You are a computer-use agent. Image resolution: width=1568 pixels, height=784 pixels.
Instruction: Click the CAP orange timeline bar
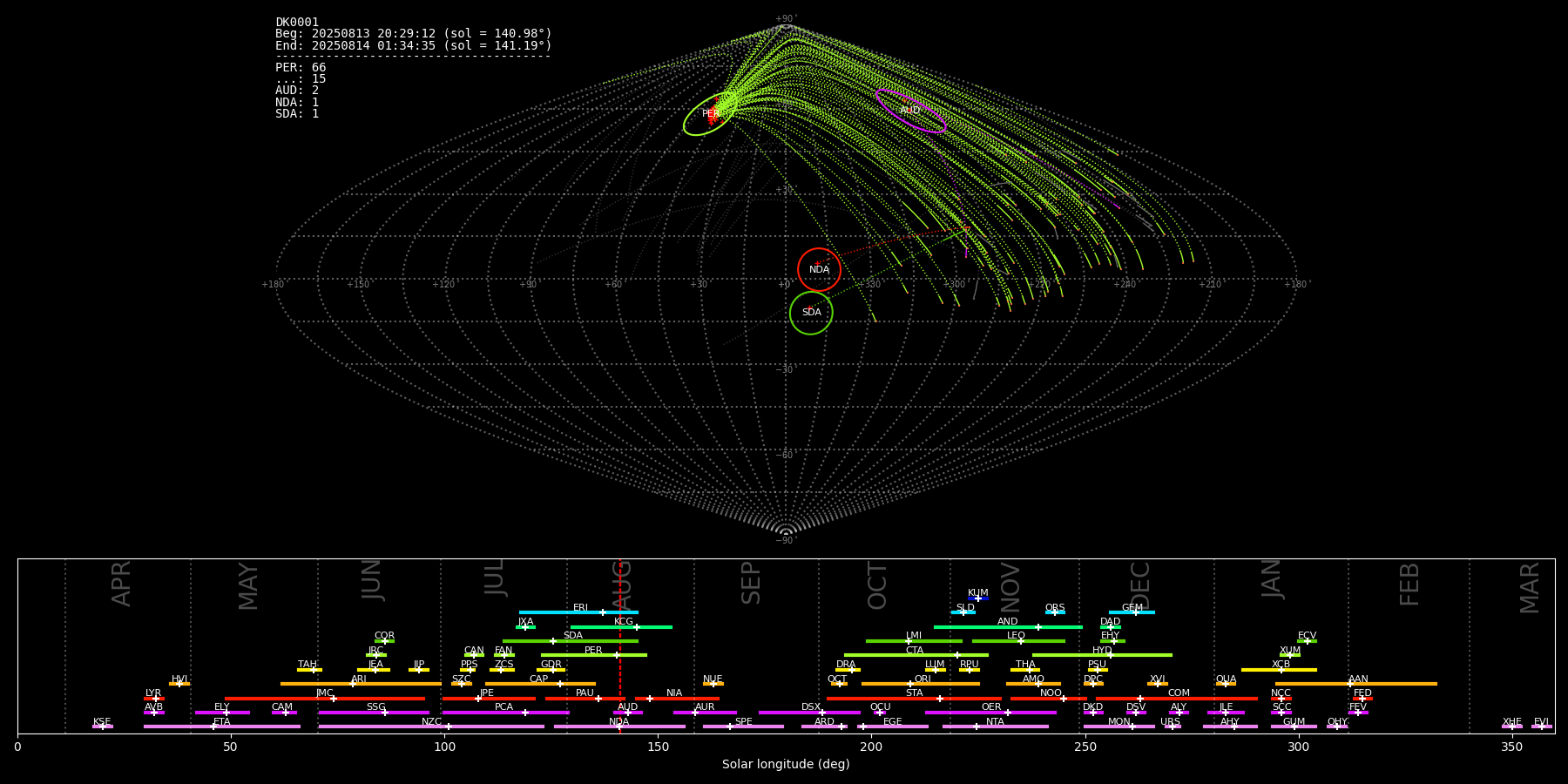[540, 684]
